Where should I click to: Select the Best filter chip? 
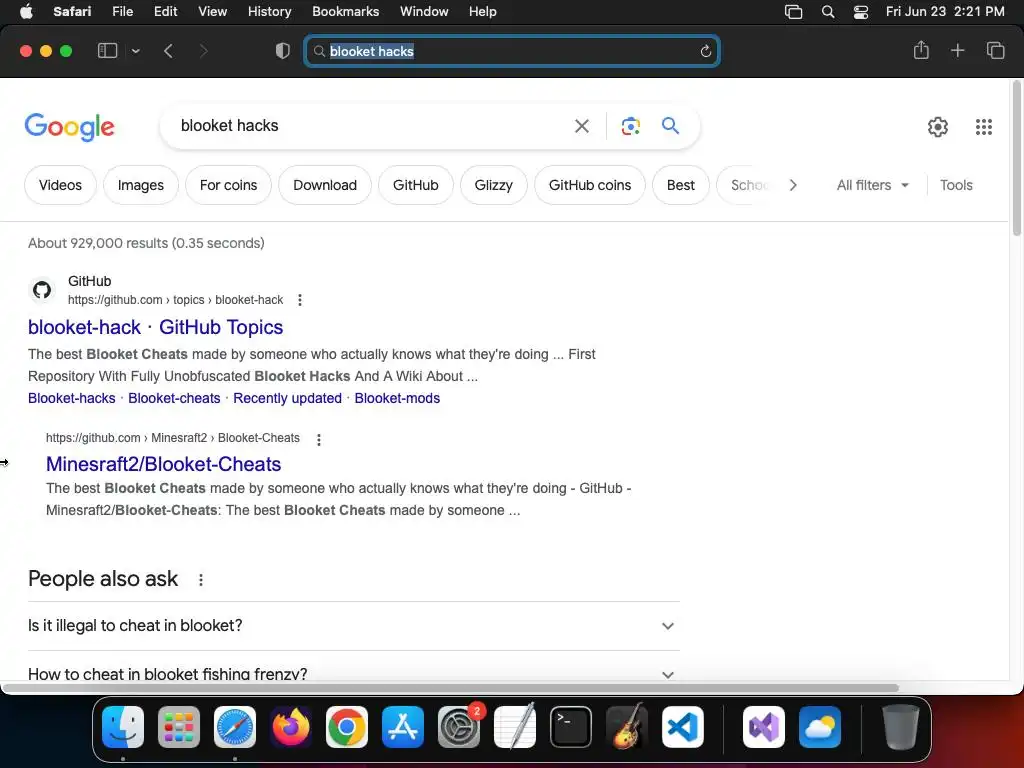click(x=680, y=185)
